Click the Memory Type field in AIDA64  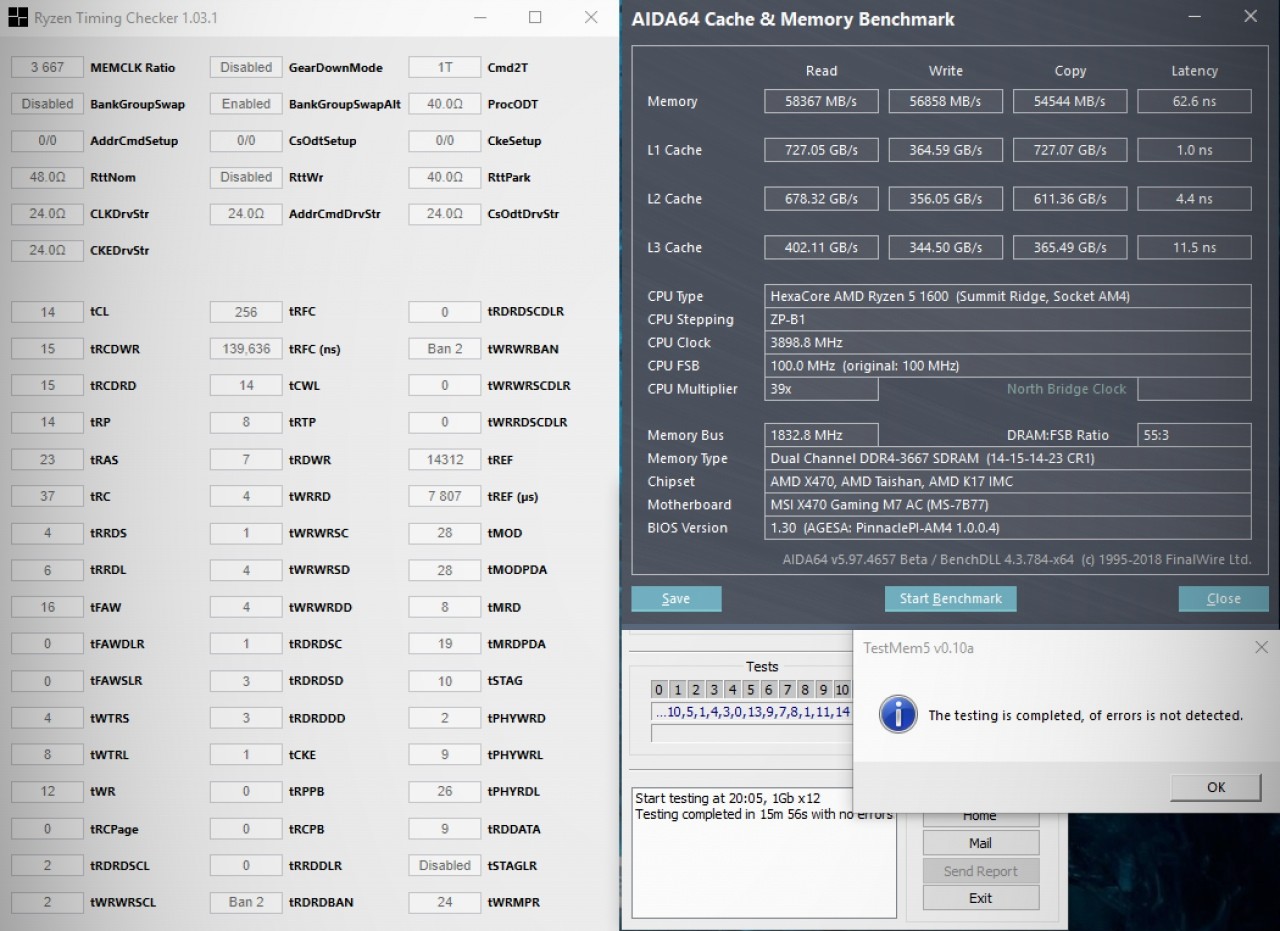click(1008, 458)
